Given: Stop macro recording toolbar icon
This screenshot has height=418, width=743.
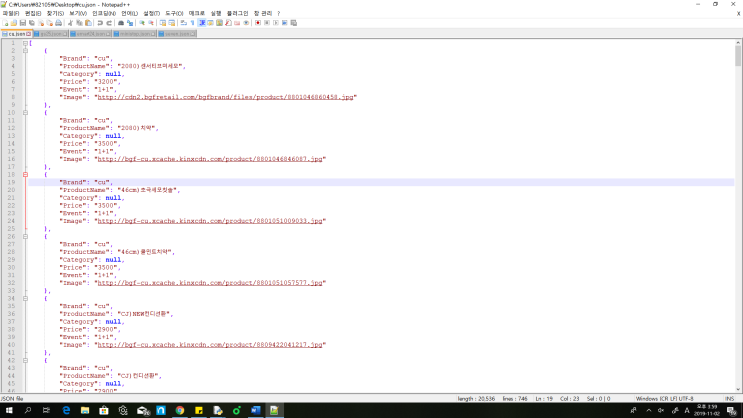Looking at the screenshot, I should click(x=267, y=23).
